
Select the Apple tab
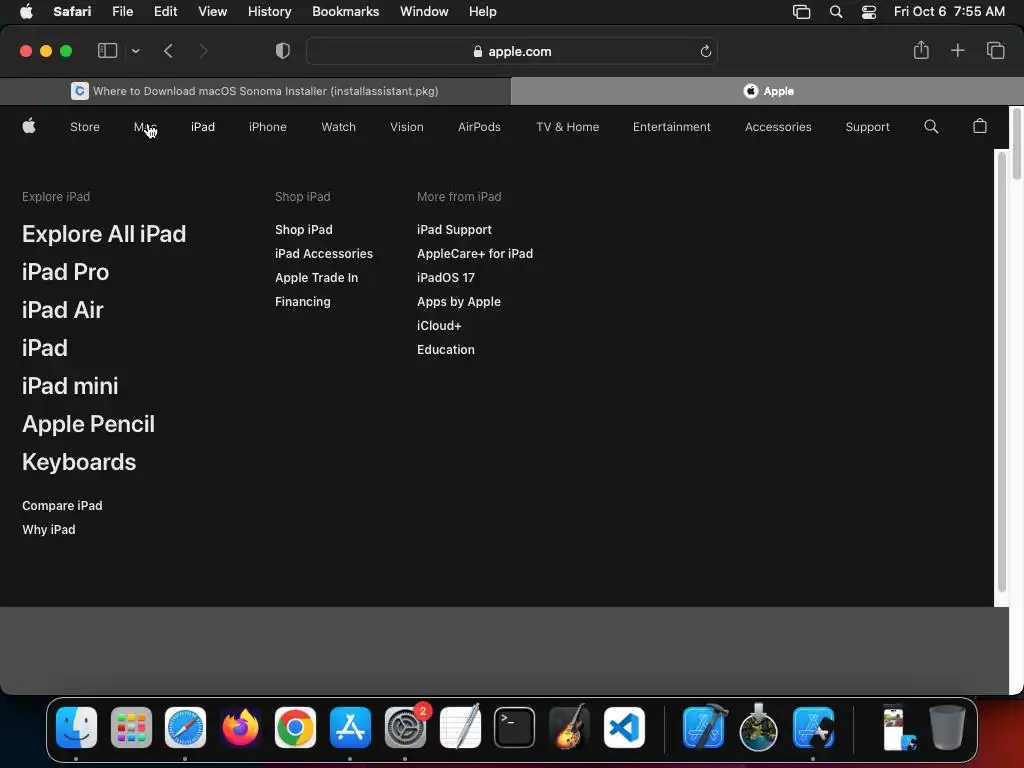[767, 91]
